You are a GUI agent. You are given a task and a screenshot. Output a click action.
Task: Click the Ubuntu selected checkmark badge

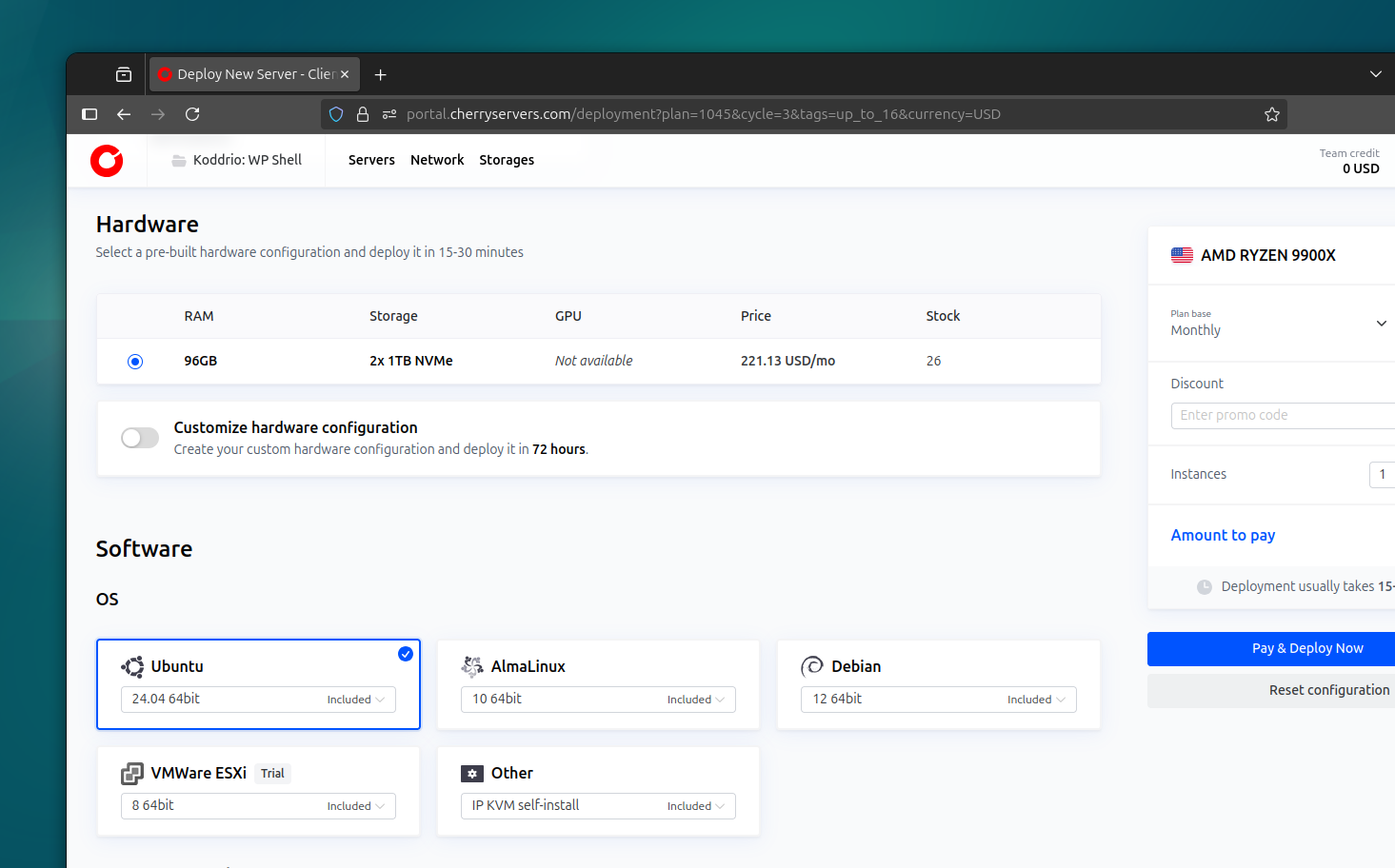tap(406, 654)
